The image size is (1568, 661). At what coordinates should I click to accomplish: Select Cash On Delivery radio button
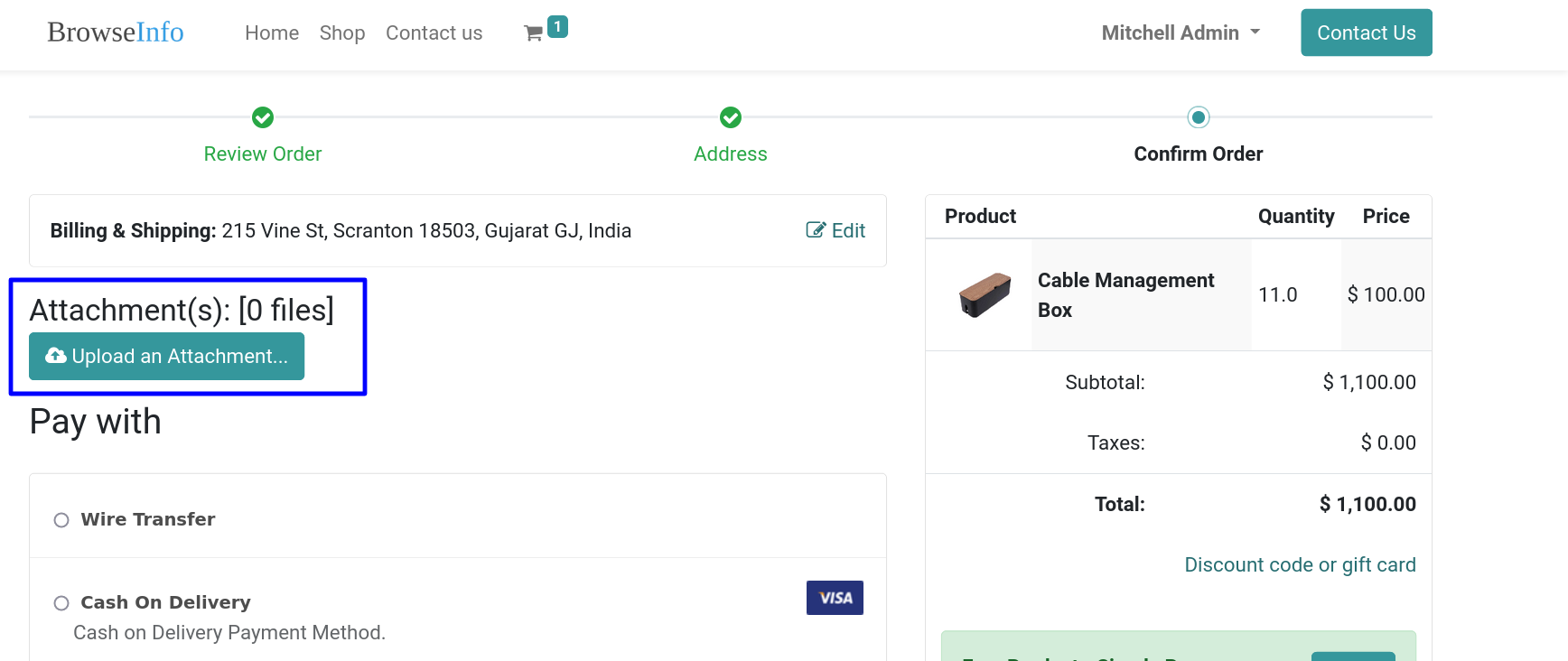point(61,603)
